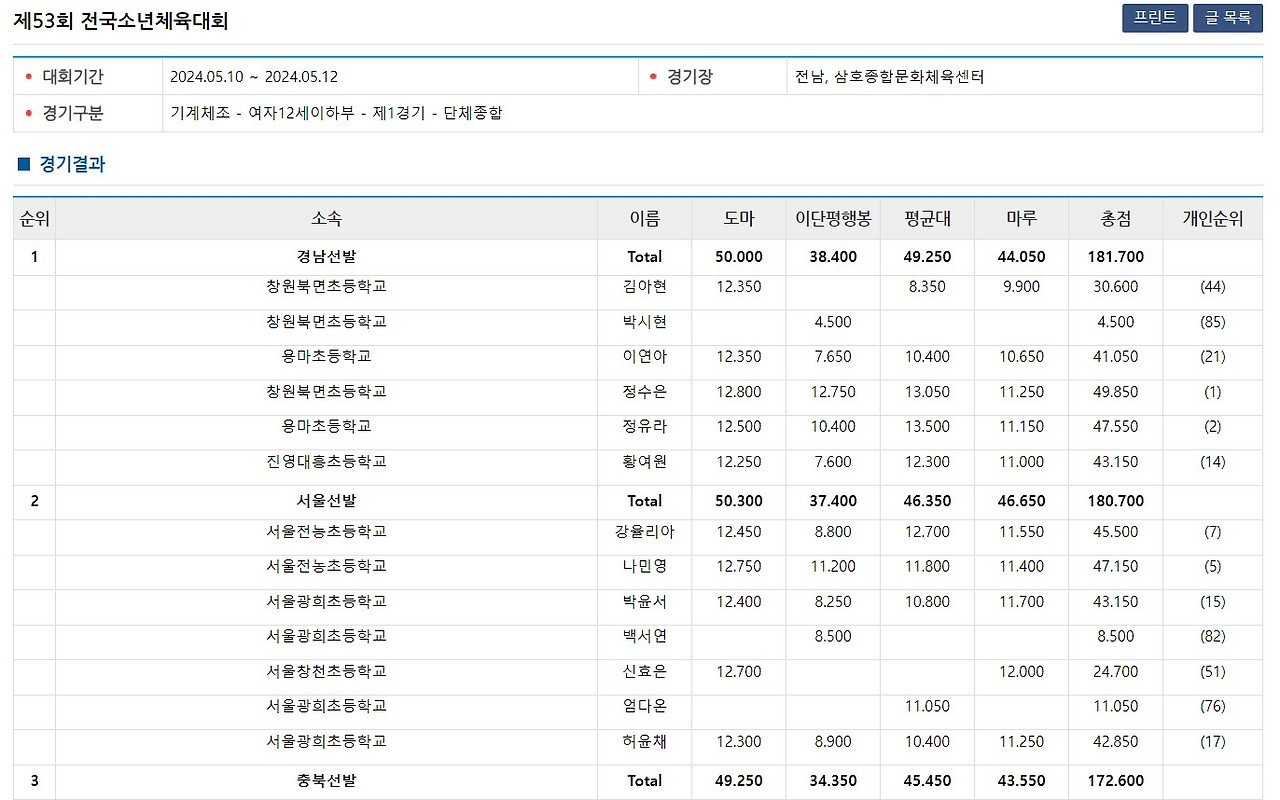Click the 프린트 button

point(1154,18)
